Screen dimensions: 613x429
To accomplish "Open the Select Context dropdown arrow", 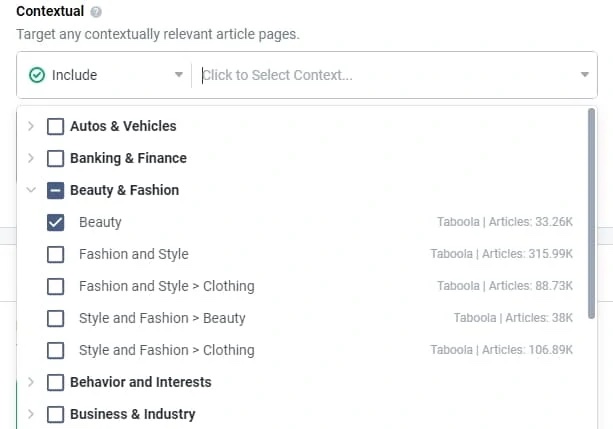I will [584, 75].
